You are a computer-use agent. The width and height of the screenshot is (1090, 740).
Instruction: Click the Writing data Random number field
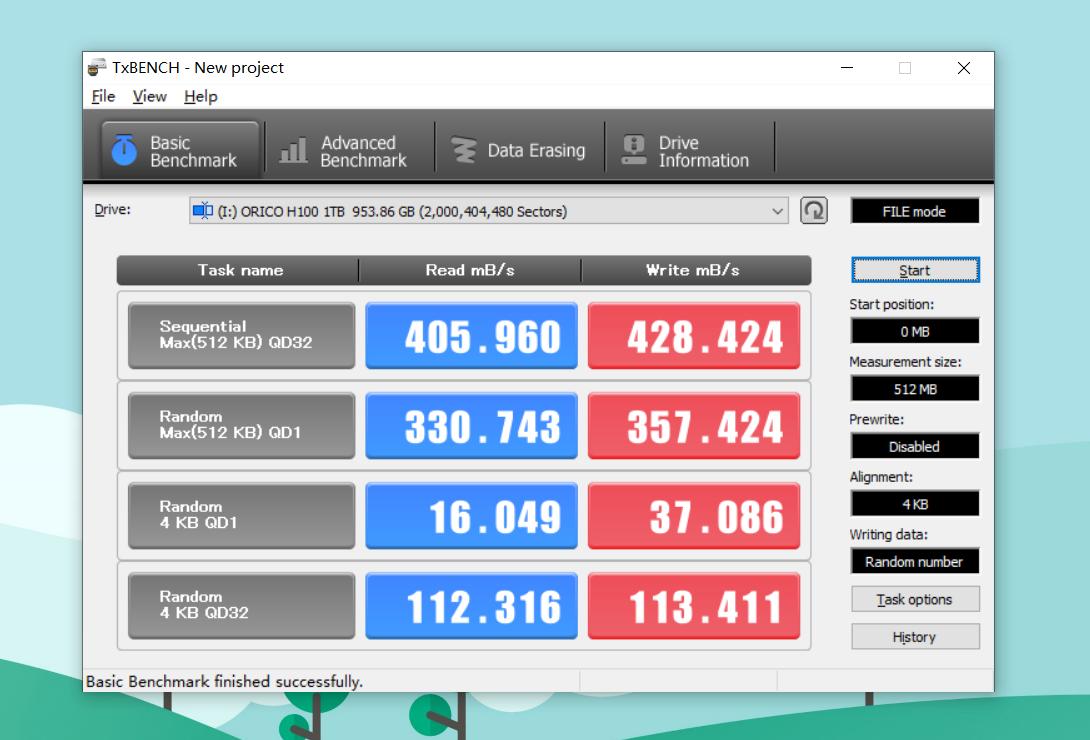(914, 562)
